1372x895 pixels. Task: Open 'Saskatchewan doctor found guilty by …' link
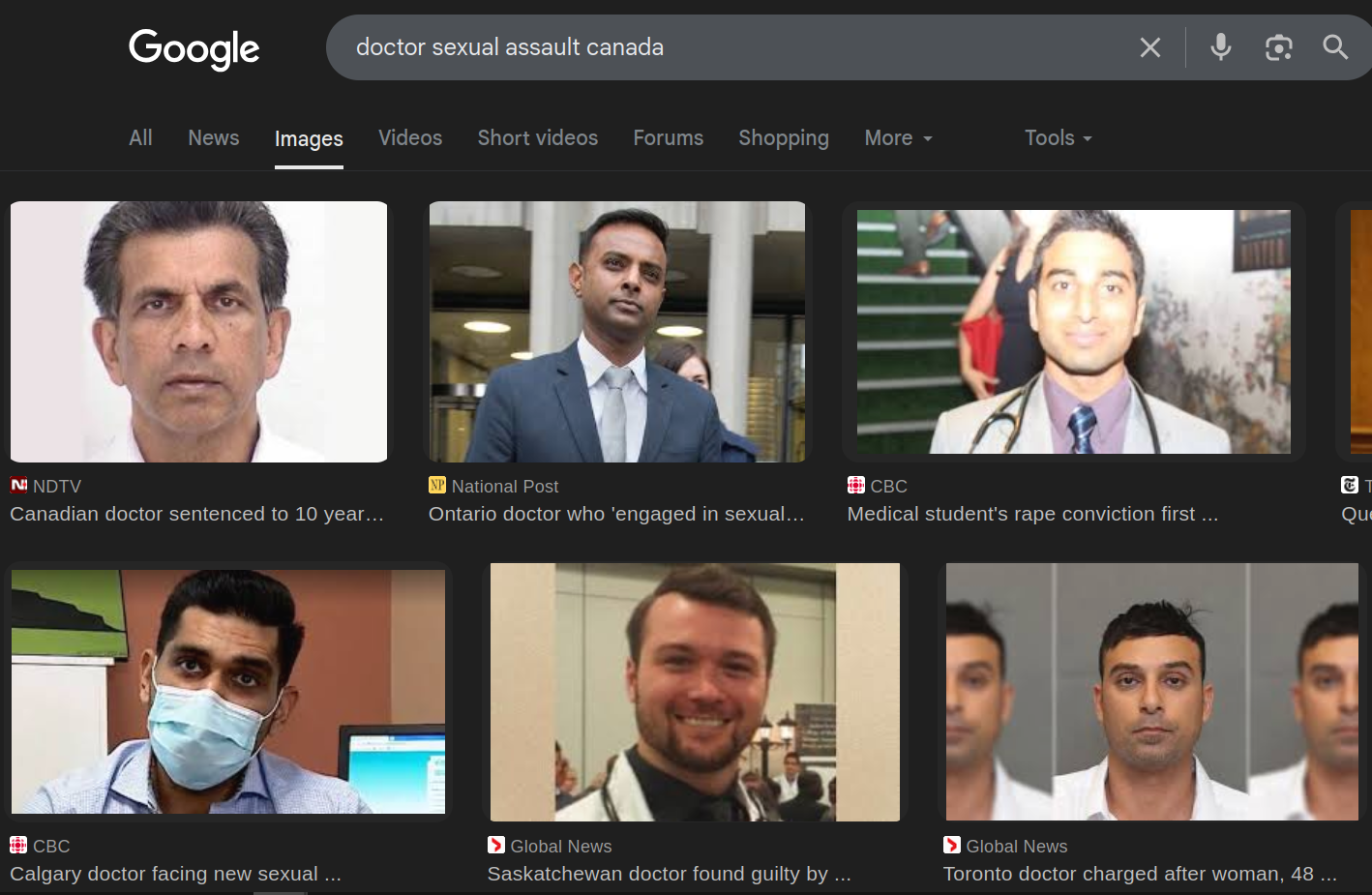[x=670, y=874]
